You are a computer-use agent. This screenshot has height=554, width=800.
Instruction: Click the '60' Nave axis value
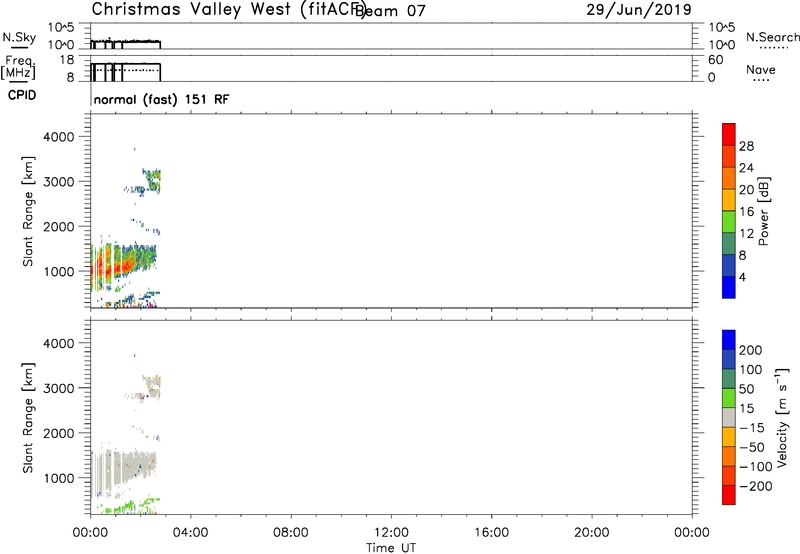coord(715,60)
